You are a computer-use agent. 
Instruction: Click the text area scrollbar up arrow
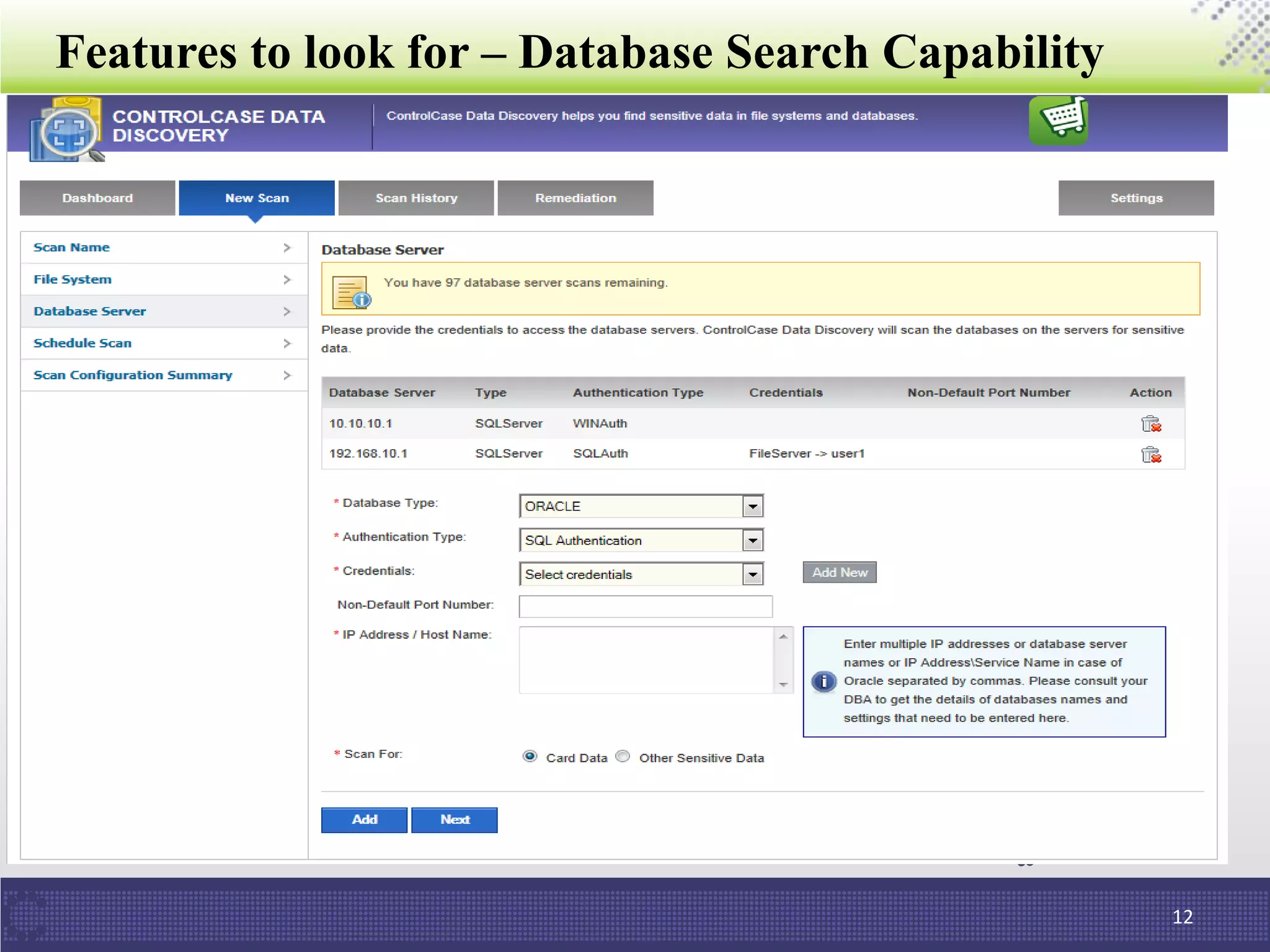coord(783,637)
